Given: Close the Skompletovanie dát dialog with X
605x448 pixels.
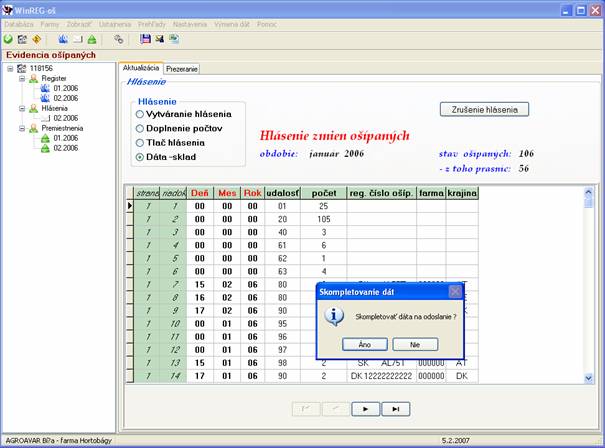Looking at the screenshot, I should [455, 292].
